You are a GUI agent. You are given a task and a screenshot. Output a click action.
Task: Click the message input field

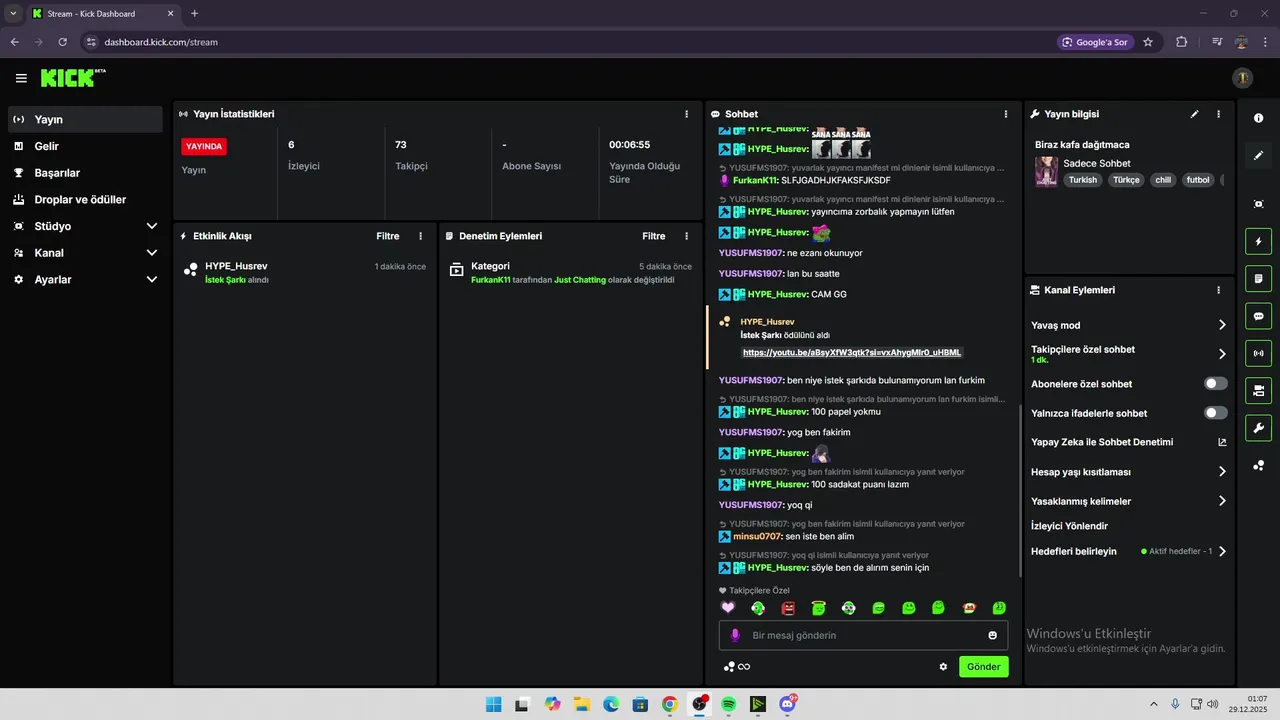pyautogui.click(x=863, y=635)
